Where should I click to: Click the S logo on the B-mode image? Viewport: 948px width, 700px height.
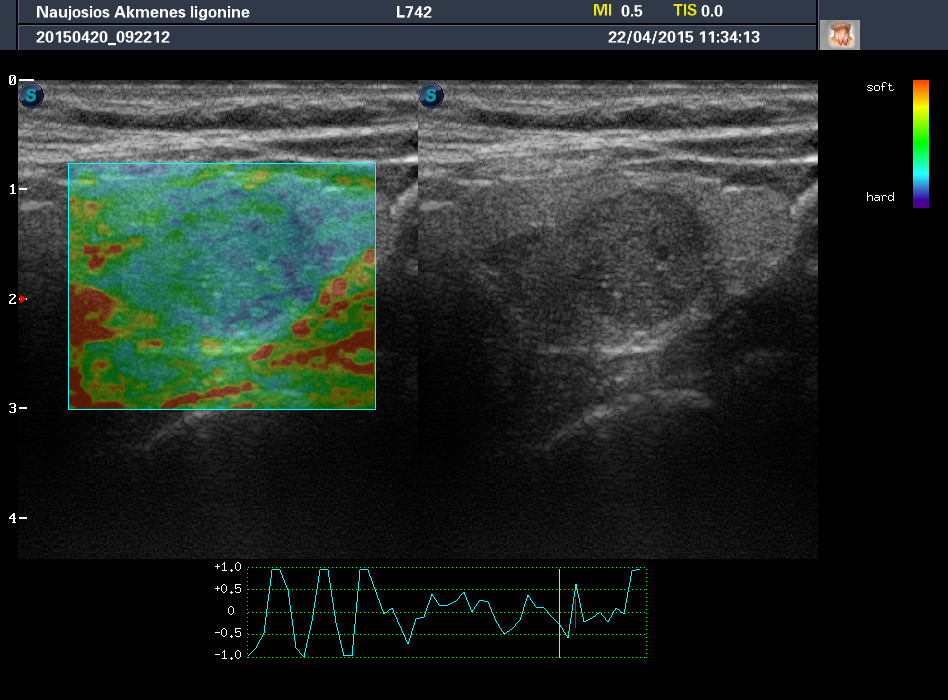coord(431,96)
